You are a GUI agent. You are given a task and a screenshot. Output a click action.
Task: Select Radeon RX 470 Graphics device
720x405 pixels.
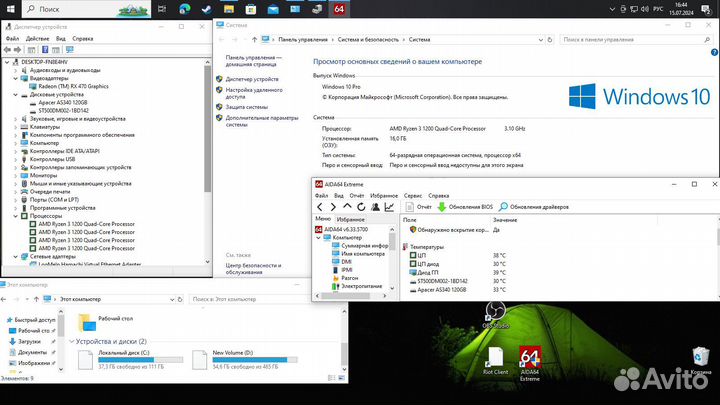coord(73,86)
